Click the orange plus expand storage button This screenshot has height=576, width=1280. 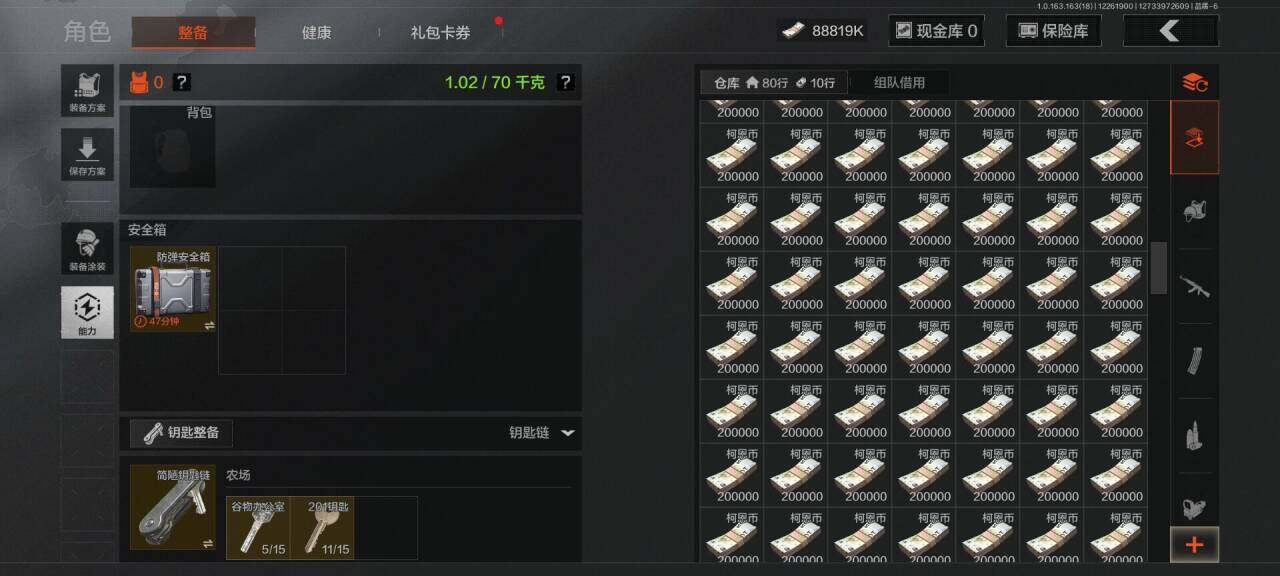pos(1194,545)
